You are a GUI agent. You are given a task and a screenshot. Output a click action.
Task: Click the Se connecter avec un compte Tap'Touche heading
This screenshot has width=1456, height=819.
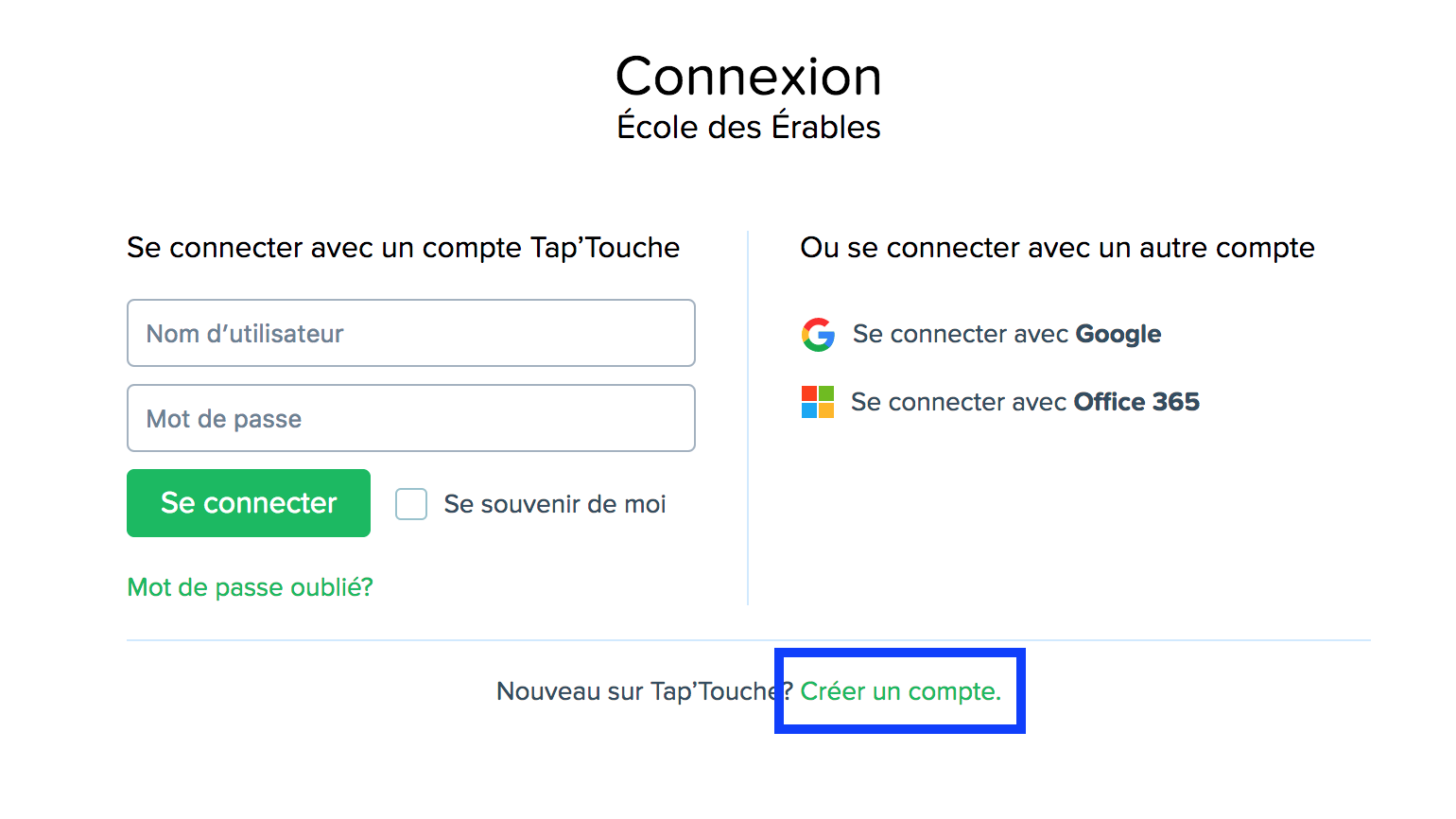click(x=404, y=248)
